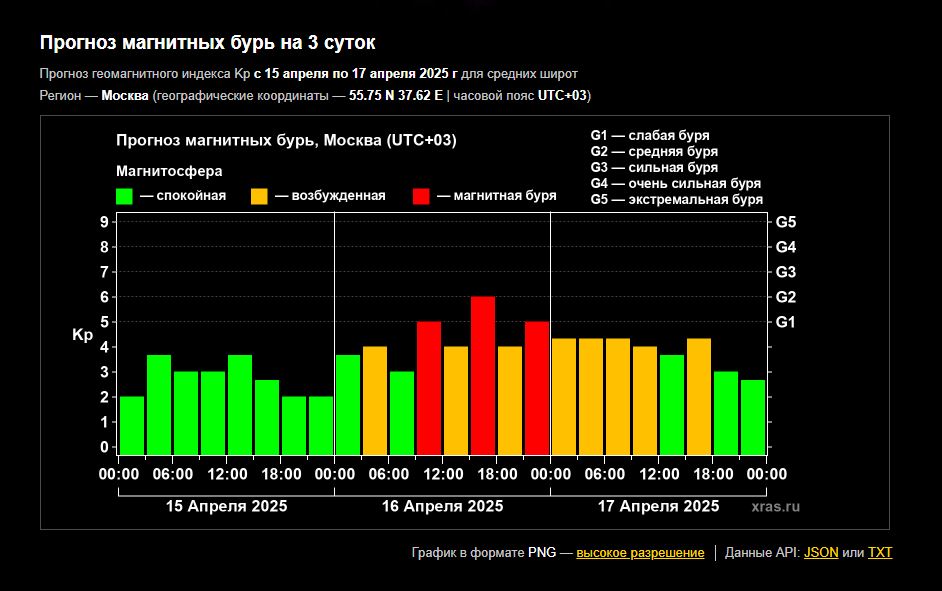
Task: Click the "Прогноз магнитных бурь на 3 суток" heading
Action: 207,43
